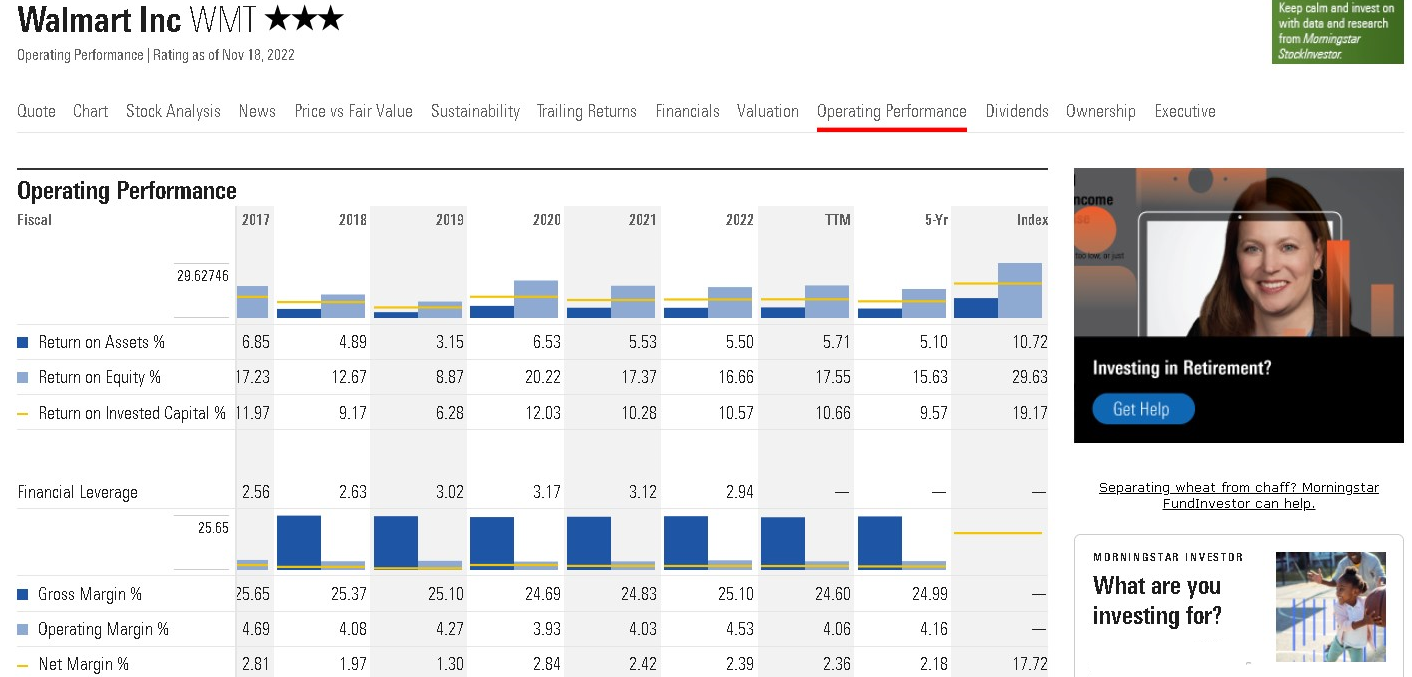The image size is (1412, 677).
Task: Switch to the Valuation tab
Action: click(x=768, y=111)
